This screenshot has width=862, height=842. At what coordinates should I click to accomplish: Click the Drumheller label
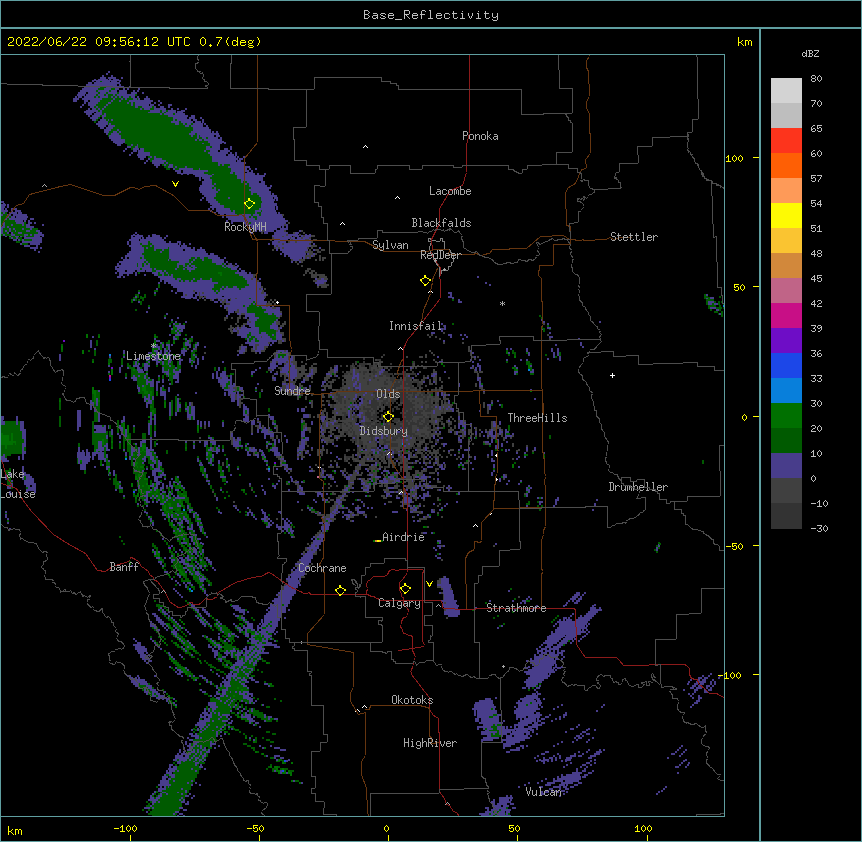click(x=638, y=487)
